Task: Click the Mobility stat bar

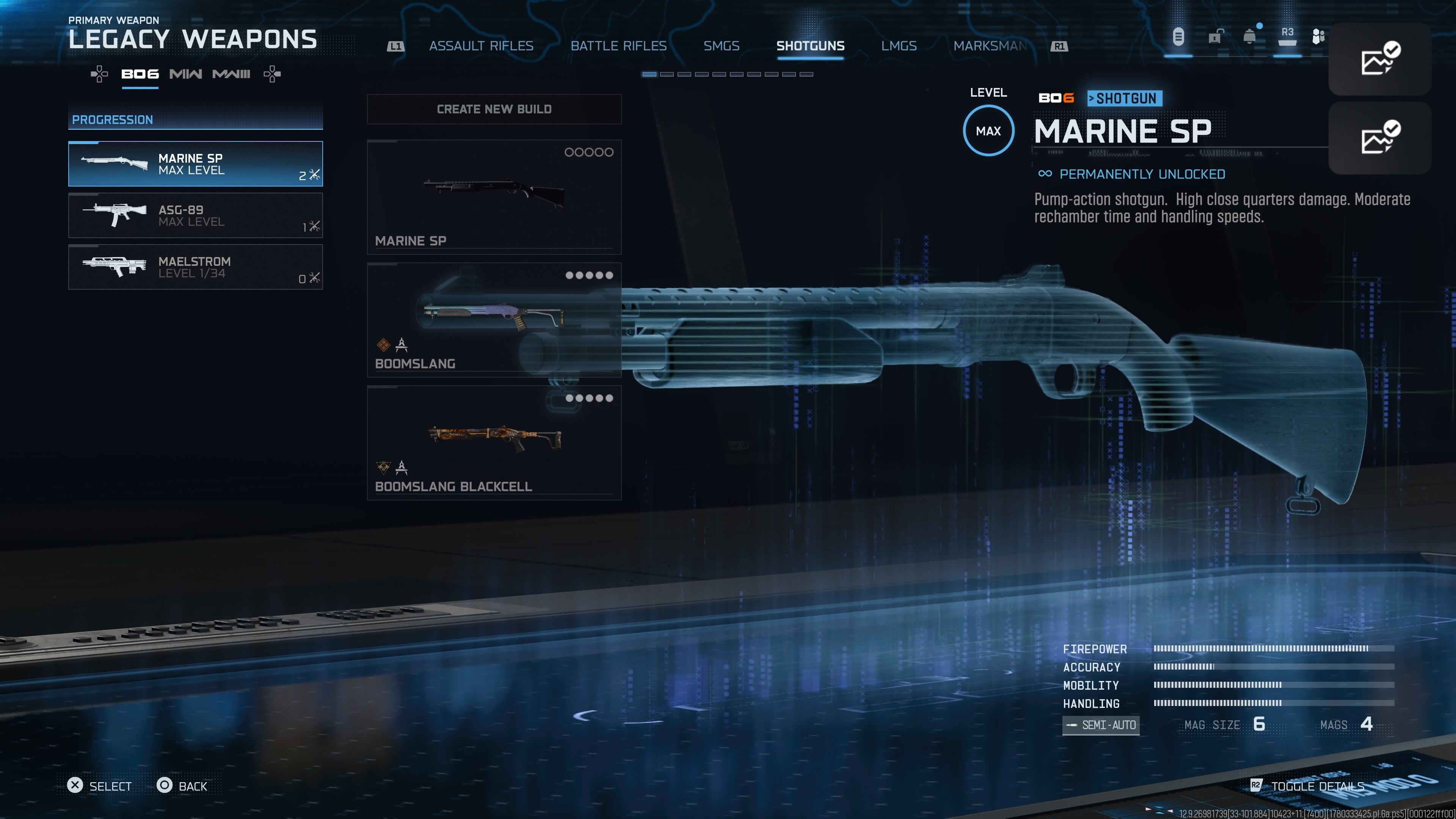Action: [1274, 684]
